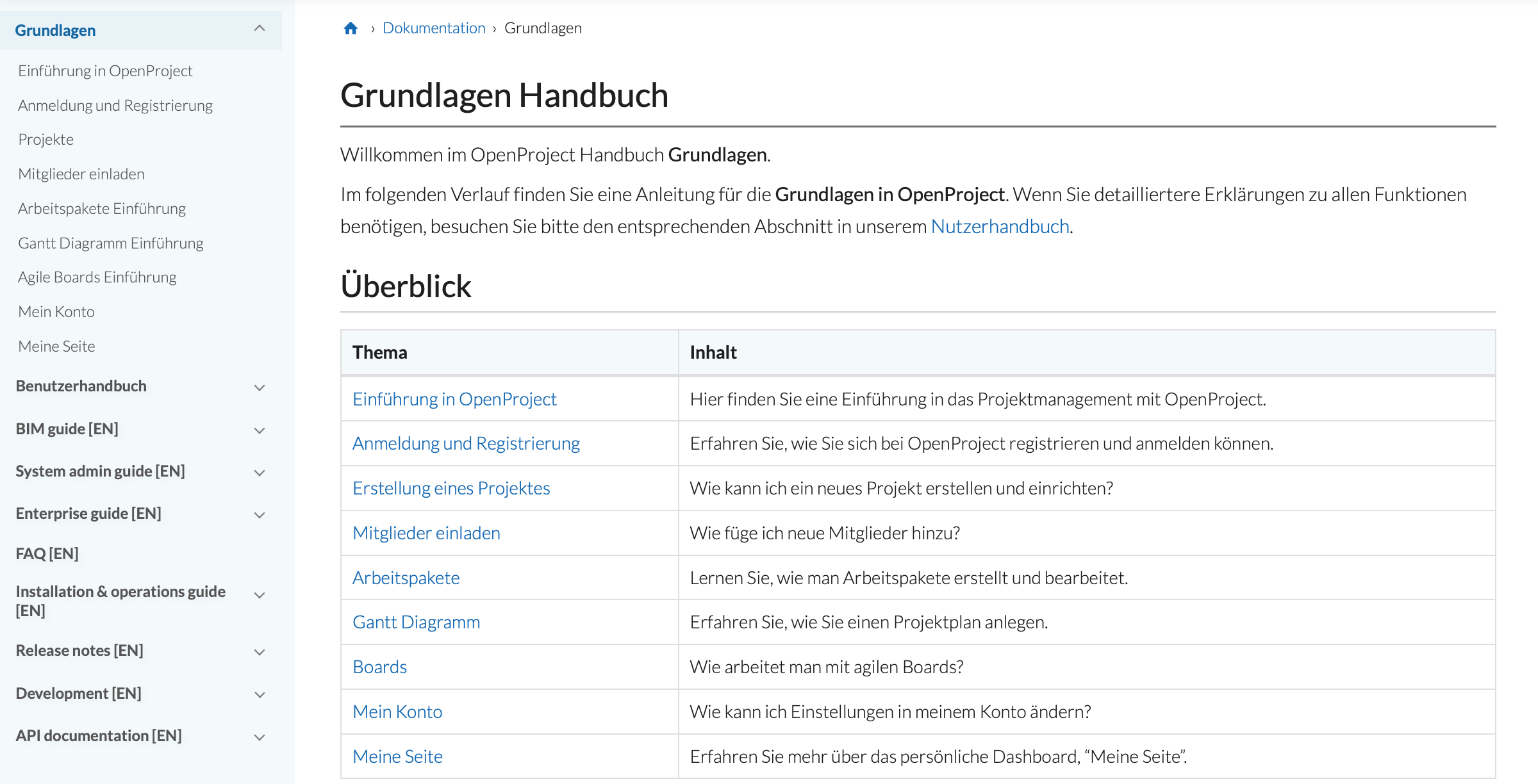Expand Installation & operations guide chevron
The height and width of the screenshot is (784, 1538).
pos(260,595)
